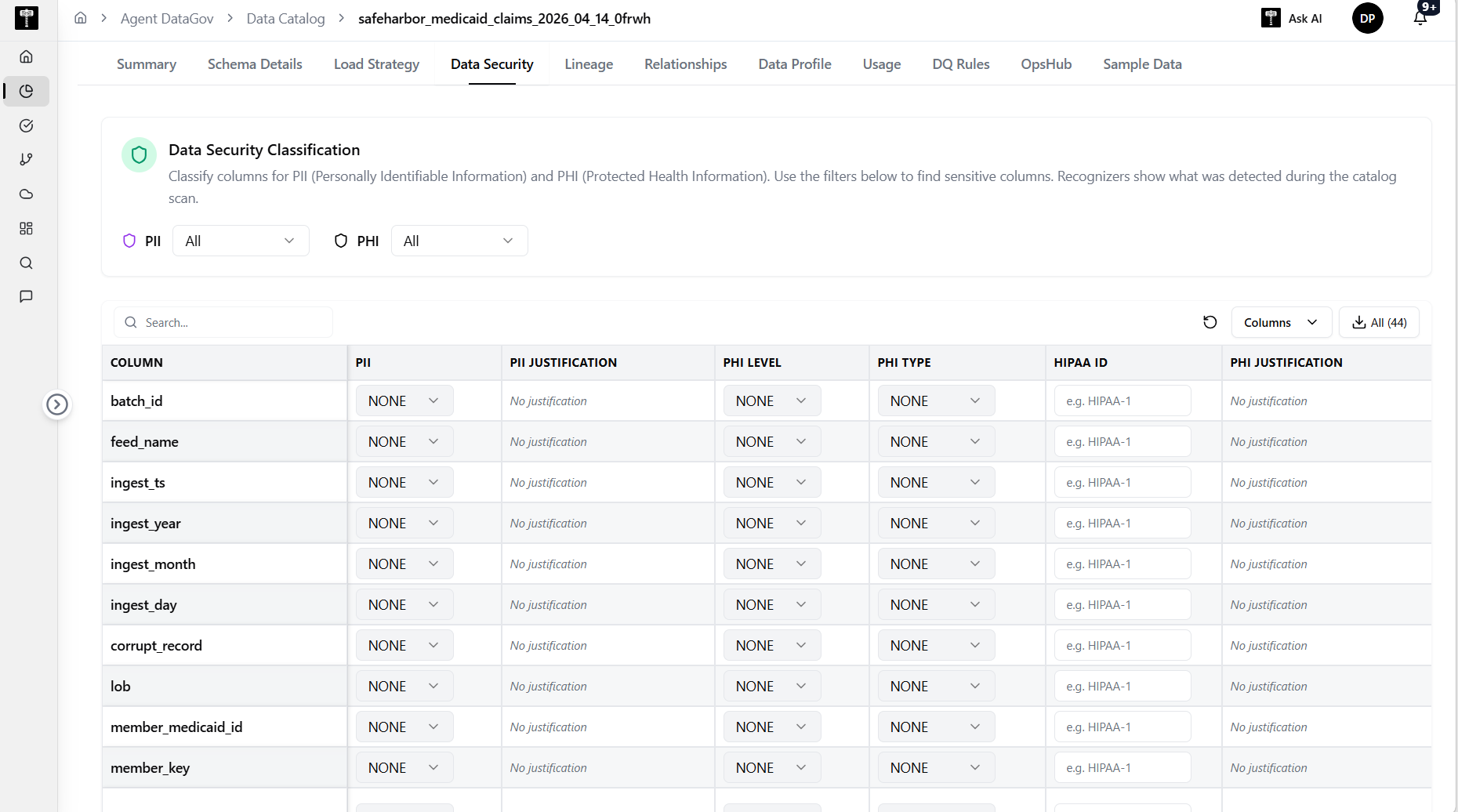The height and width of the screenshot is (812, 1458).
Task: Click the purple PII shield icon
Action: pyautogui.click(x=129, y=241)
